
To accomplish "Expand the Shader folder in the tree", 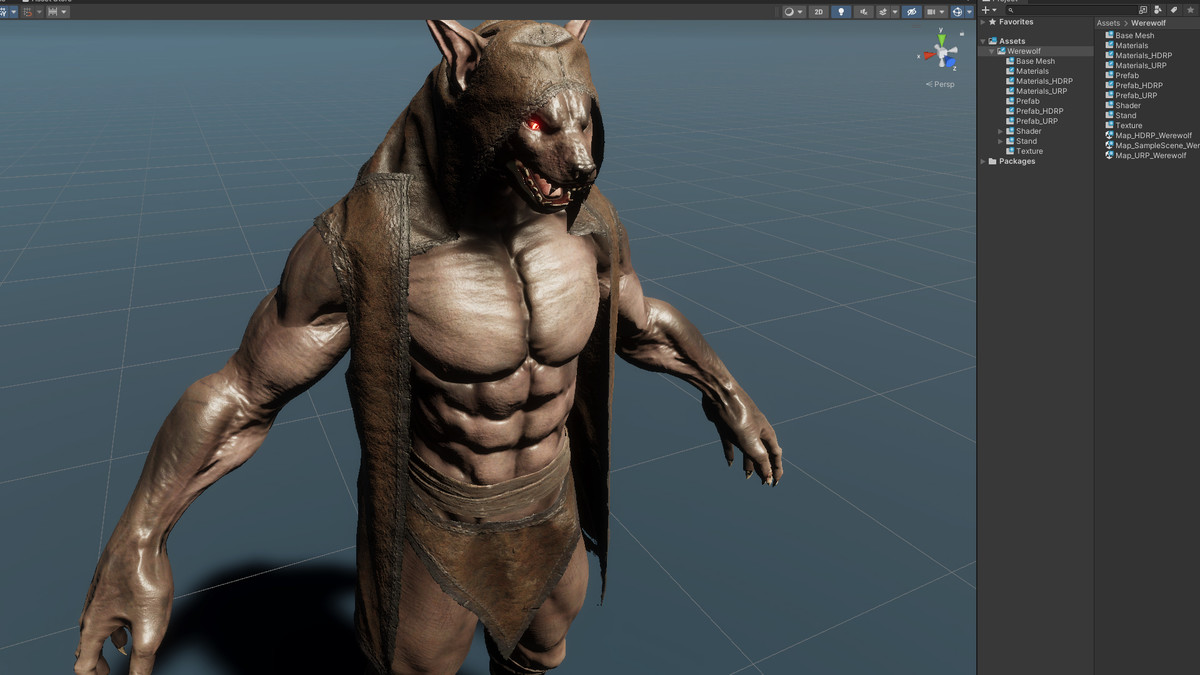I will [1000, 131].
